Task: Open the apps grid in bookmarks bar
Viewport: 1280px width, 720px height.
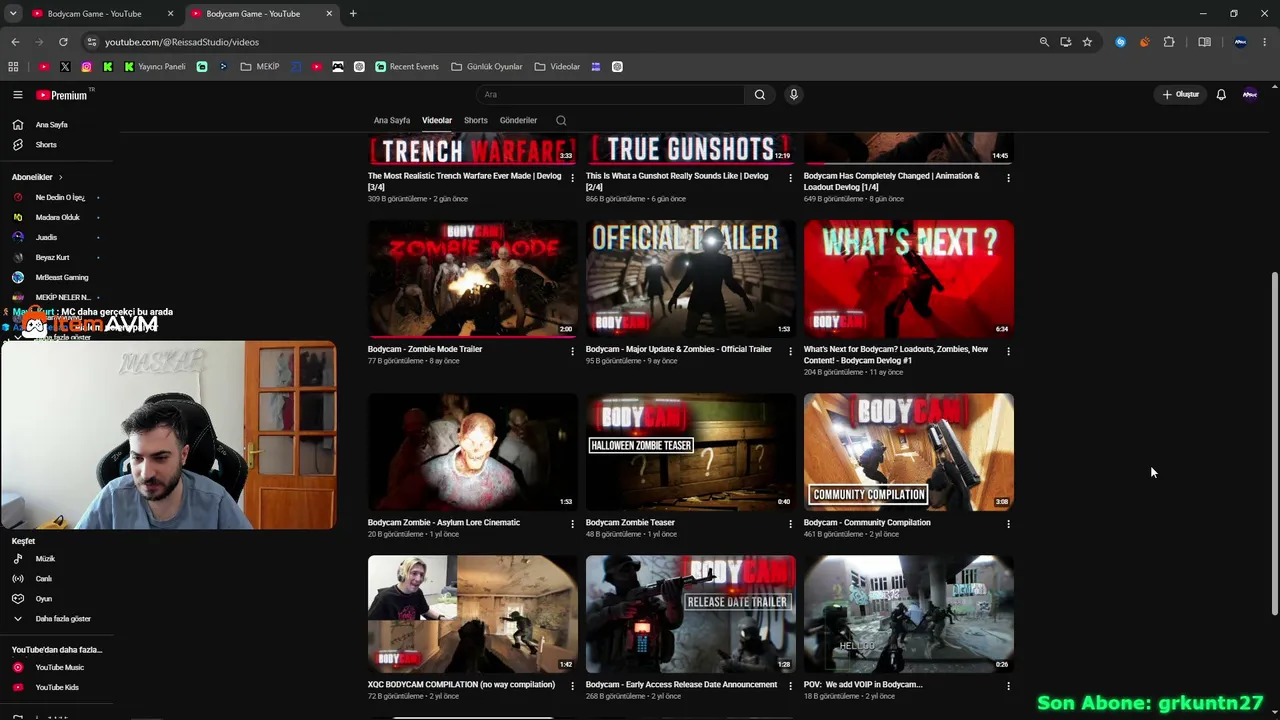Action: coord(13,67)
